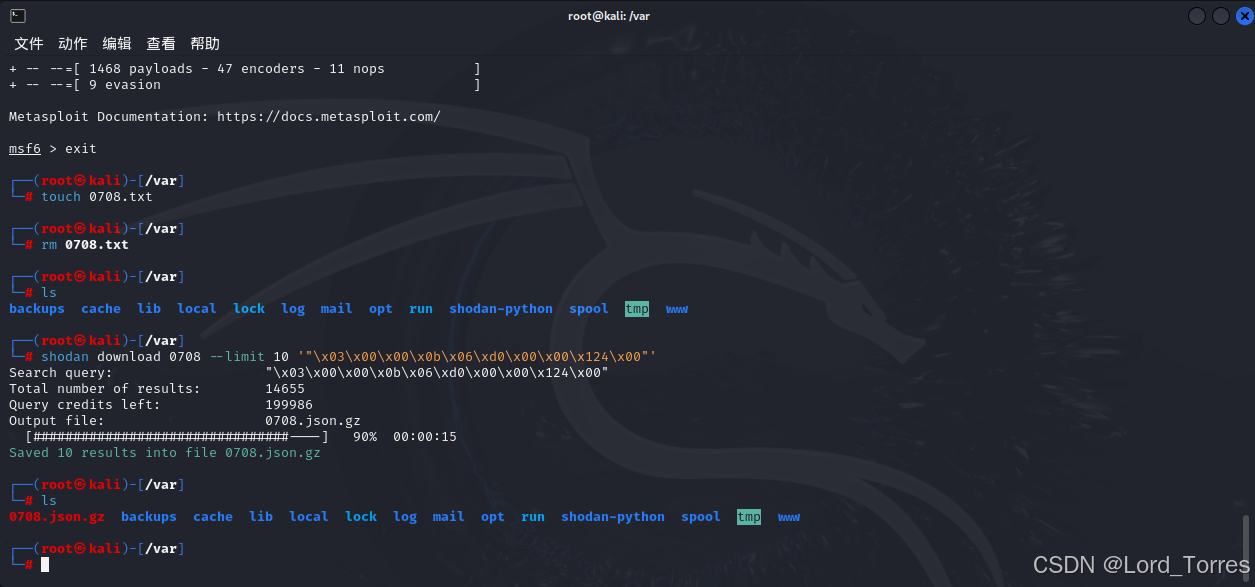The width and height of the screenshot is (1255, 587).
Task: Click the msf6 exit prompt line
Action: pyautogui.click(x=50, y=148)
